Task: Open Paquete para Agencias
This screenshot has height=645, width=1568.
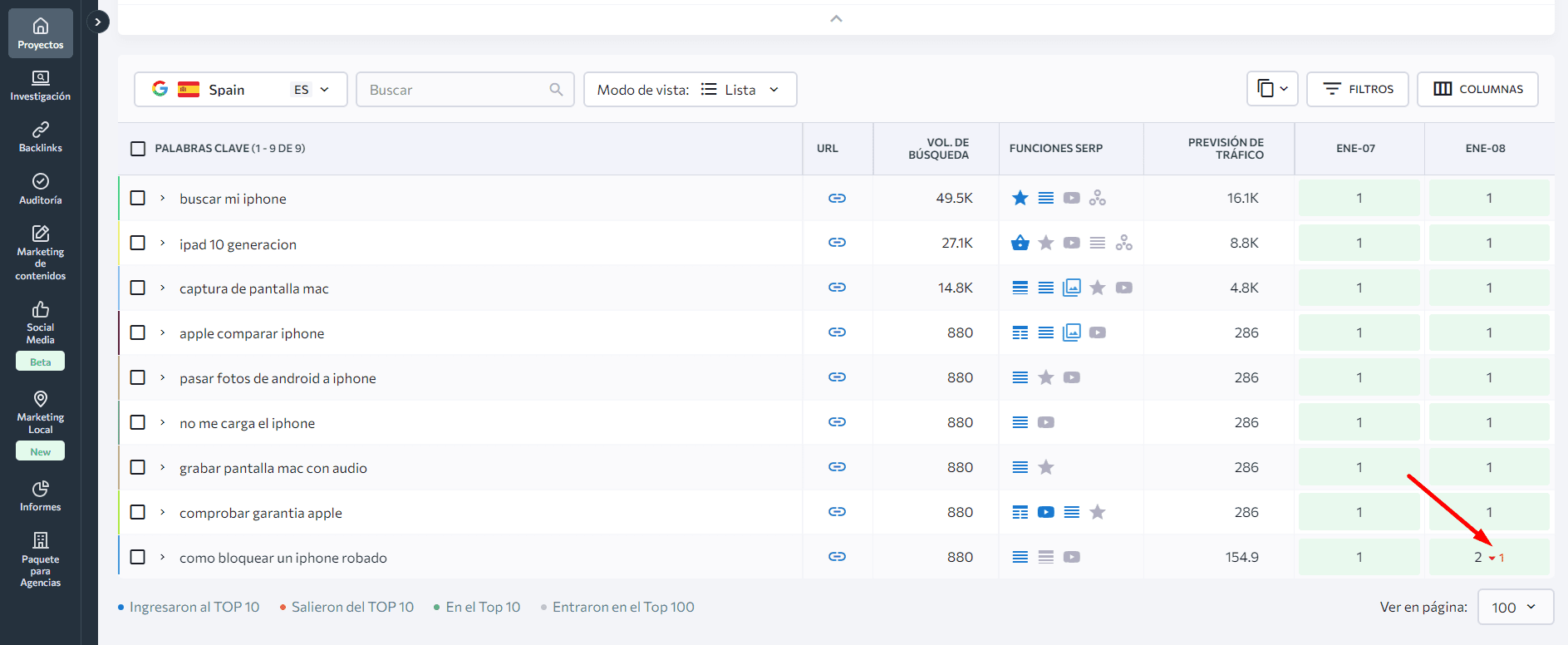Action: point(41,559)
